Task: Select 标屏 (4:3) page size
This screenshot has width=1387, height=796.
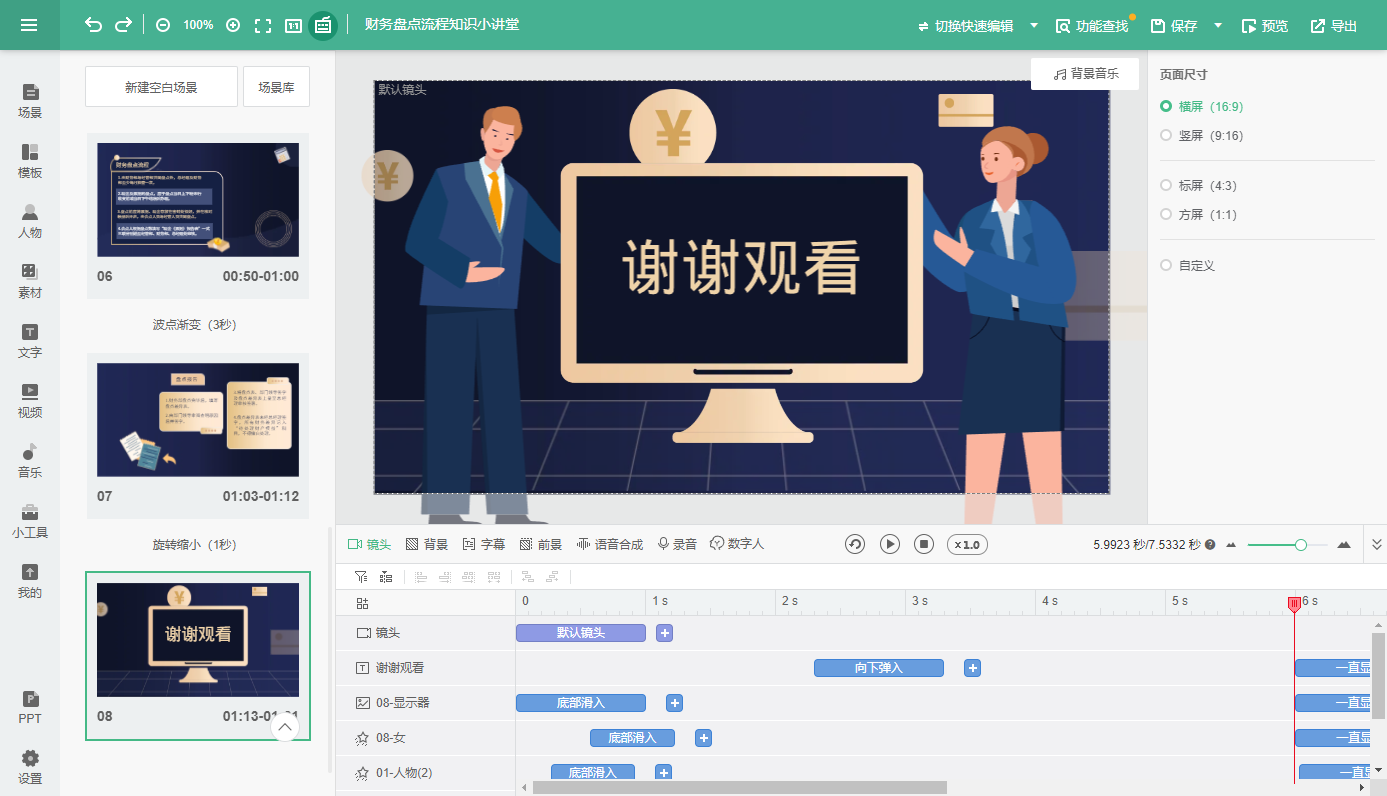Action: click(1198, 185)
